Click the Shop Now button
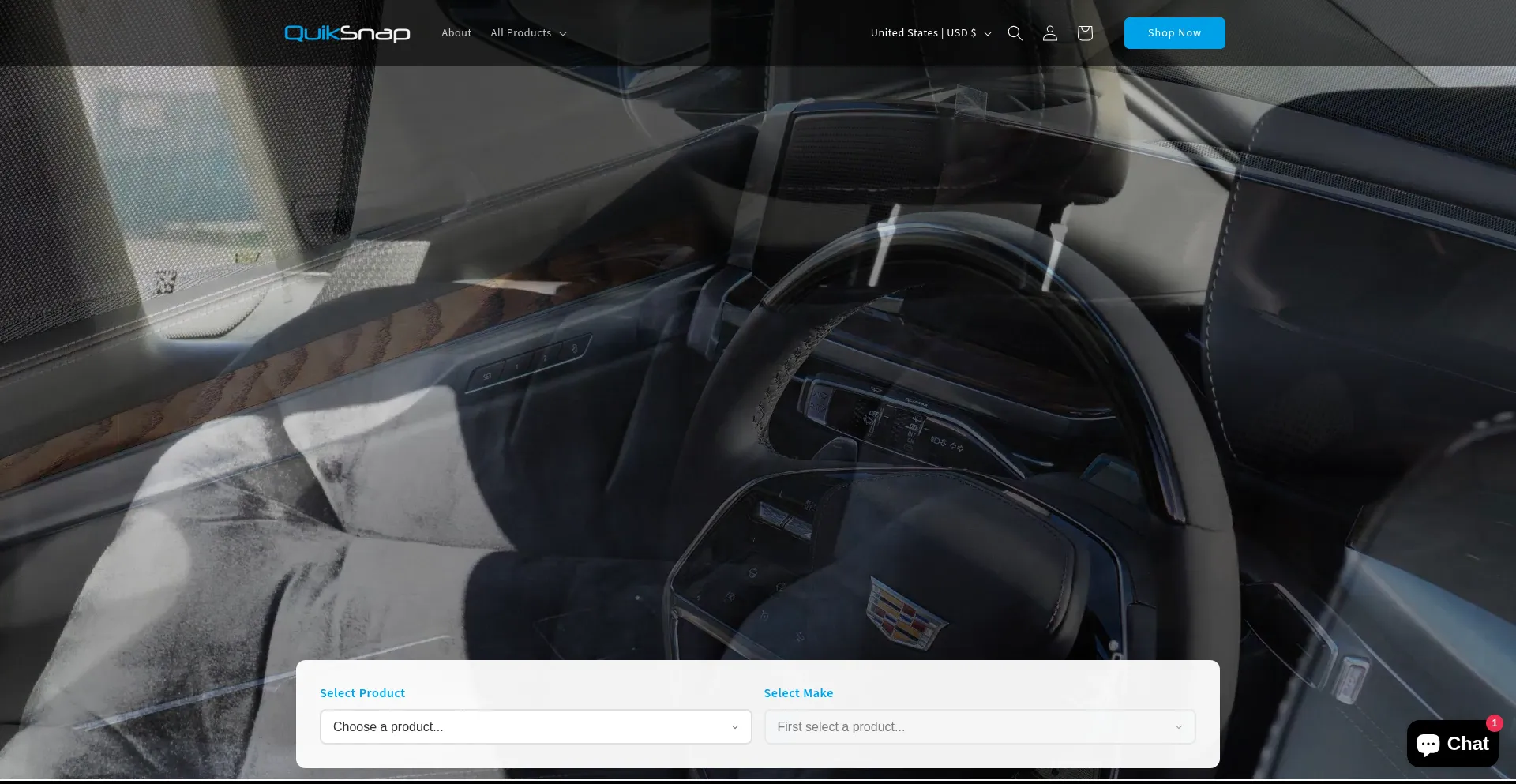This screenshot has width=1516, height=784. click(x=1175, y=33)
